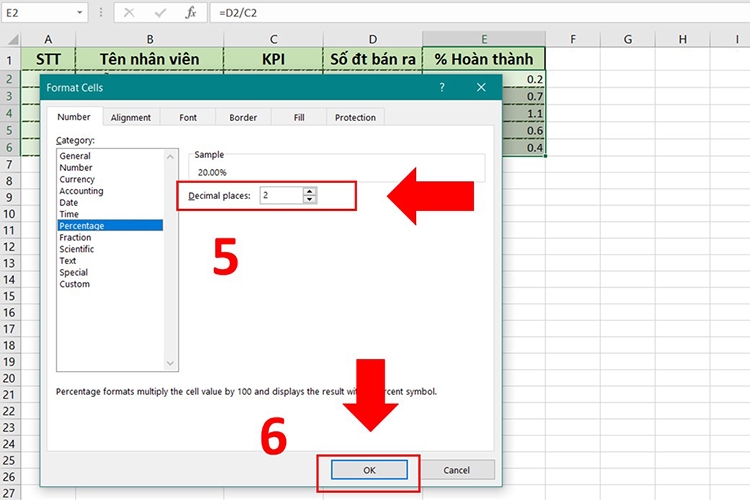This screenshot has height=500, width=750.
Task: Click the Decimal places input field
Action: coord(281,195)
